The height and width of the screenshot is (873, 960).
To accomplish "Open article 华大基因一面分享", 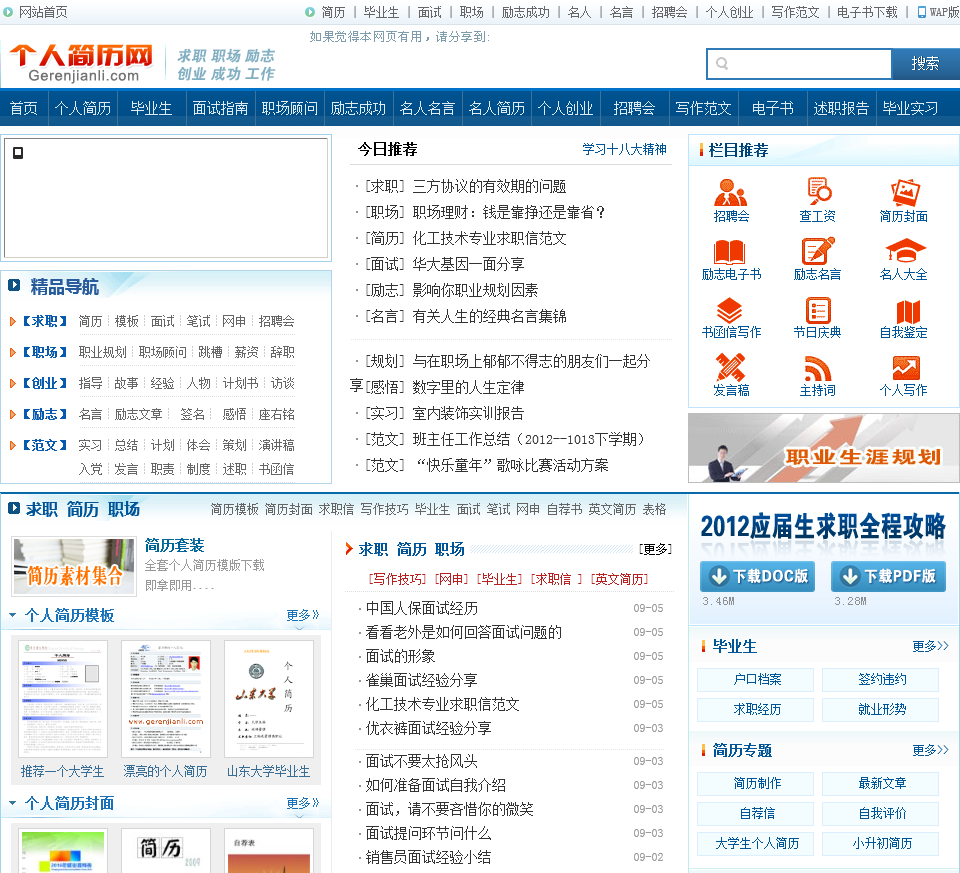I will pyautogui.click(x=468, y=264).
